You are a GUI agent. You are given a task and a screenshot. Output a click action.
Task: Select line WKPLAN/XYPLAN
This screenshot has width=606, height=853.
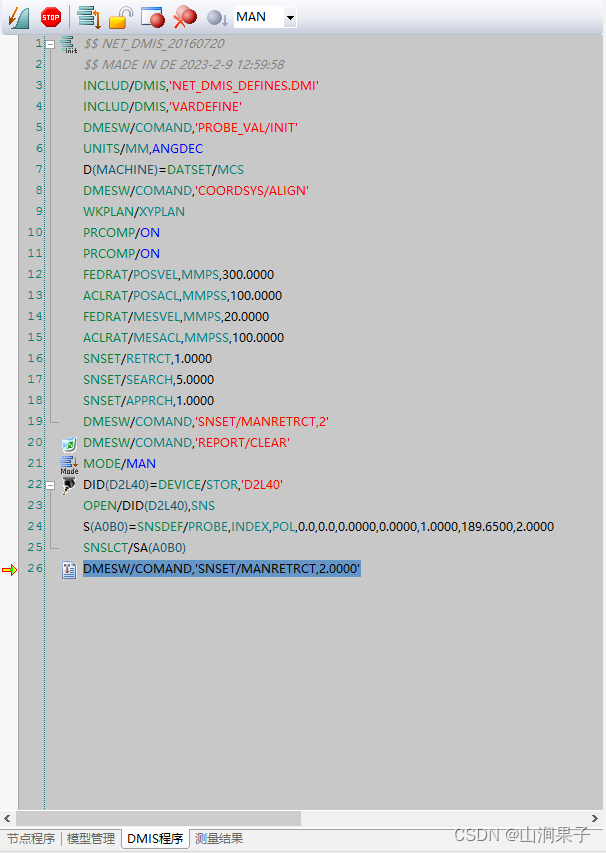pos(134,212)
